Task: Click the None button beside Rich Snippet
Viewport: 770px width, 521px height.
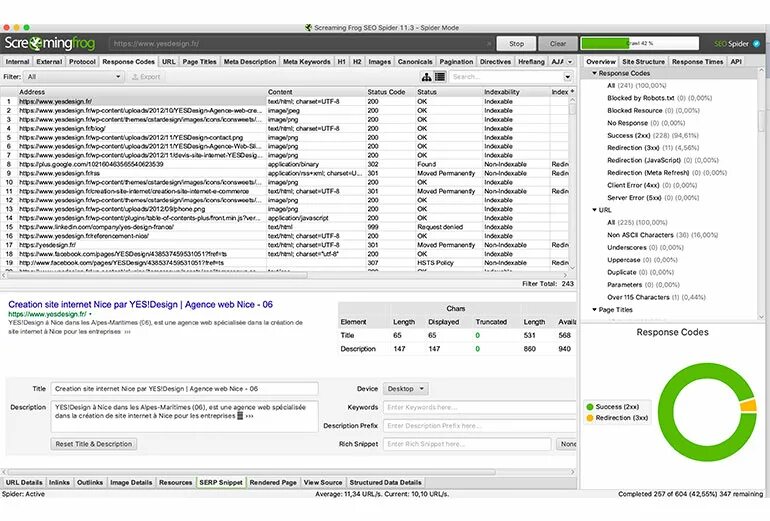Action: point(567,444)
